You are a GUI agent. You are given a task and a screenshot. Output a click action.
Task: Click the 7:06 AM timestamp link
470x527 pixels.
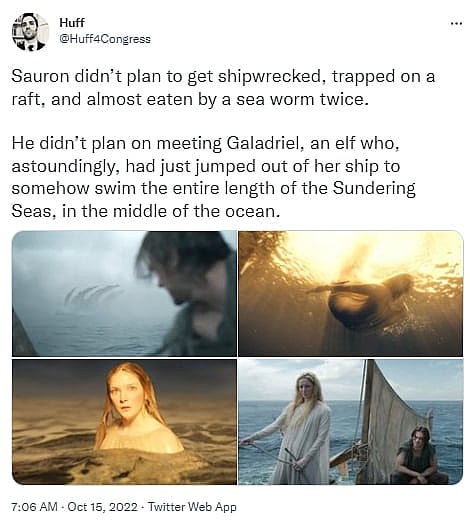point(34,506)
